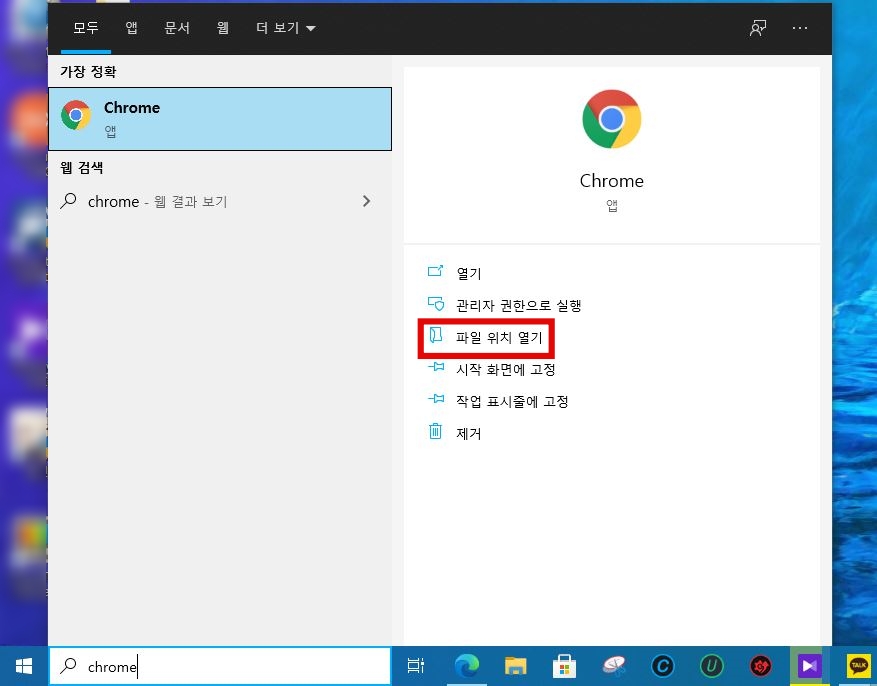This screenshot has width=877, height=686.
Task: Switch to the 웹 filter tab
Action: 223,27
